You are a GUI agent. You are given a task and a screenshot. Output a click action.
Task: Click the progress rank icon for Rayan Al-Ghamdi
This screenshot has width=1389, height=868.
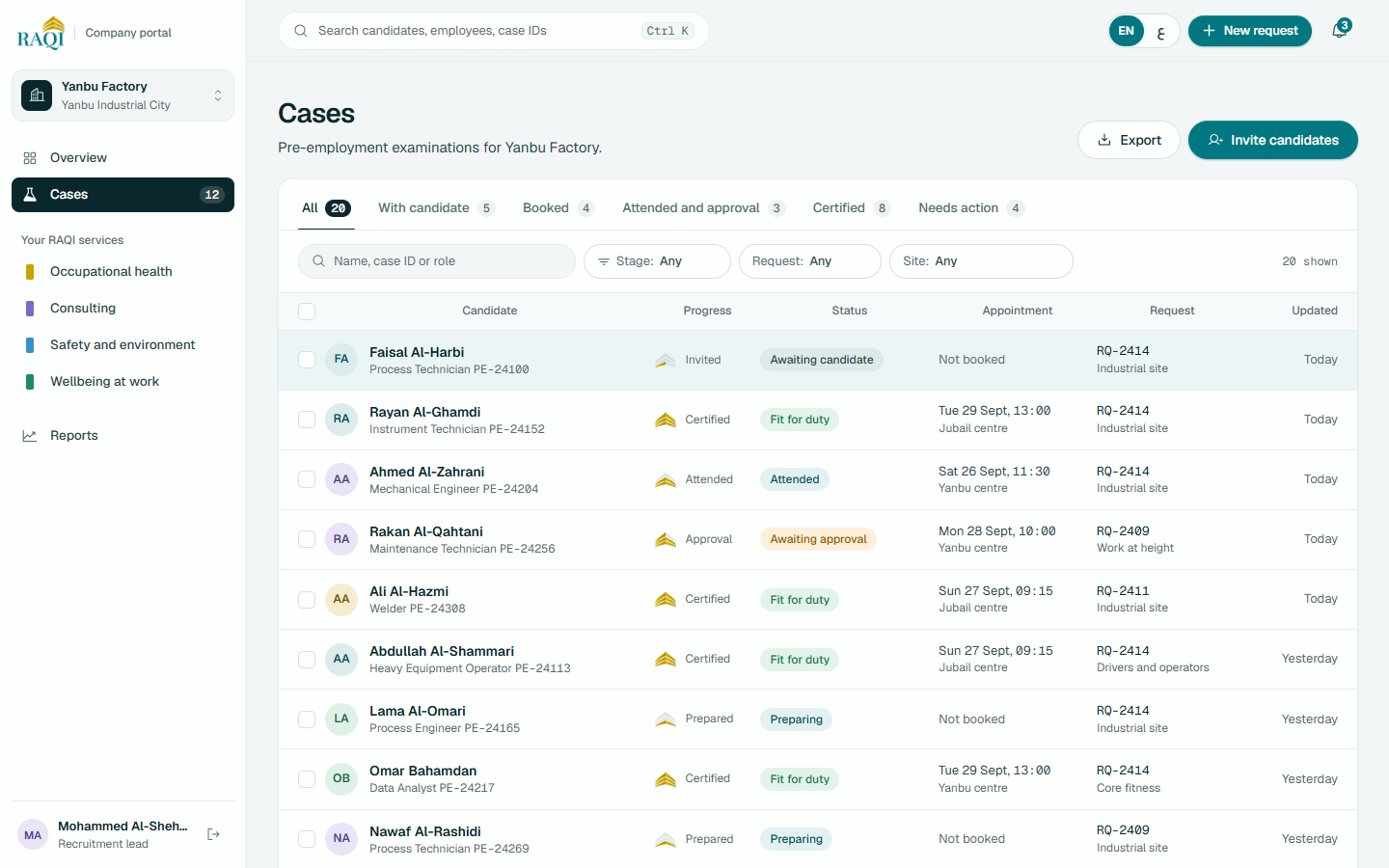coord(666,420)
